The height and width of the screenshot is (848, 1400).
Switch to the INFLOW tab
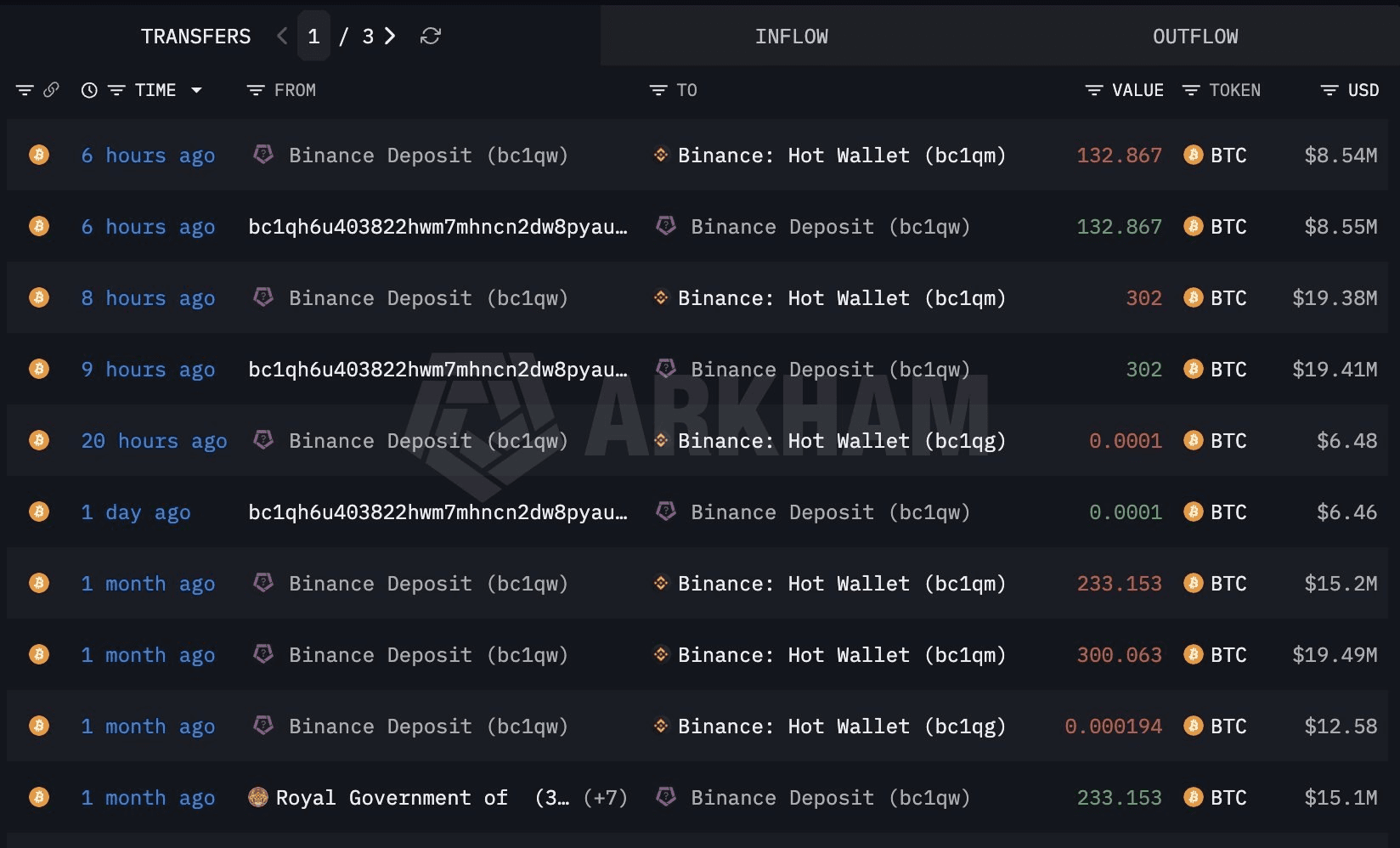pos(792,37)
